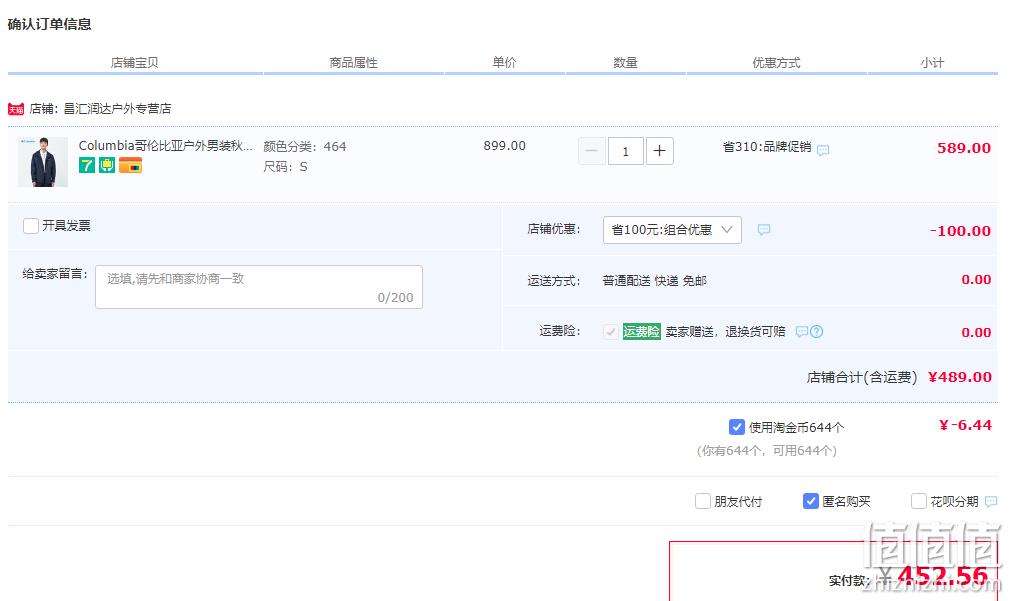Click the 店铺宝贝 column header
This screenshot has height=601, width=1011.
click(x=134, y=63)
